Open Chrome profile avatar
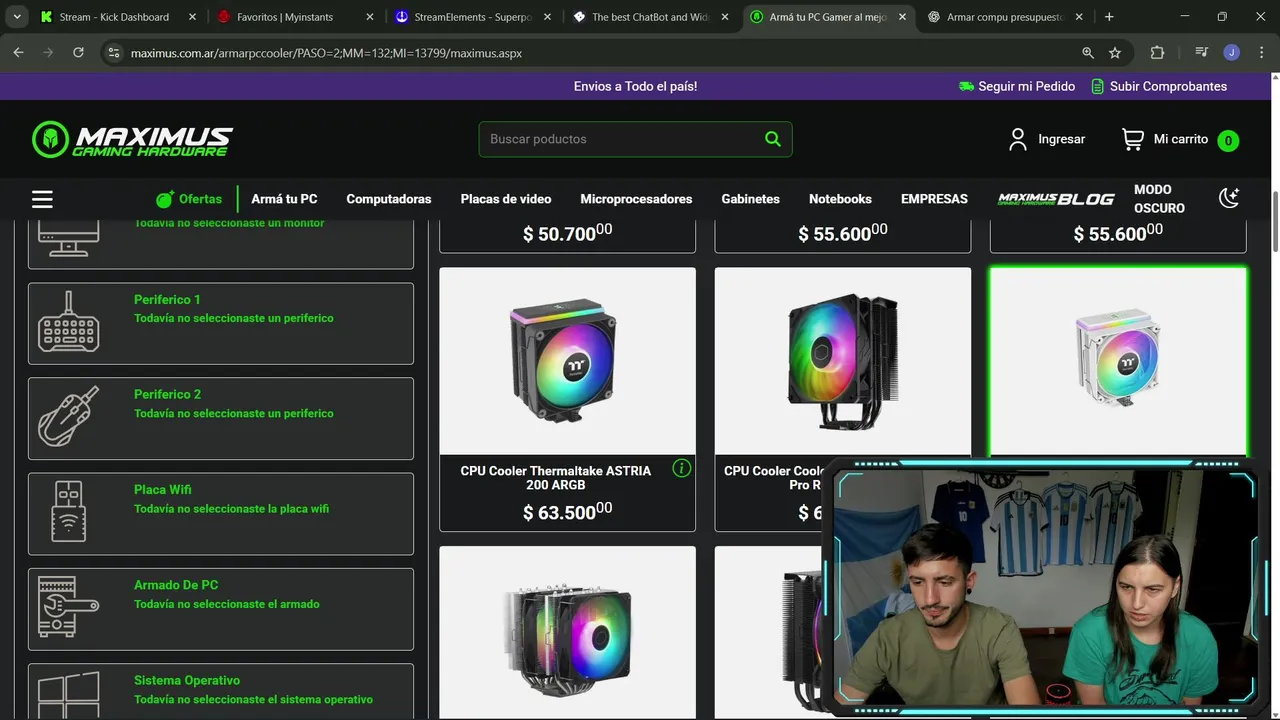The height and width of the screenshot is (720, 1280). (1231, 53)
